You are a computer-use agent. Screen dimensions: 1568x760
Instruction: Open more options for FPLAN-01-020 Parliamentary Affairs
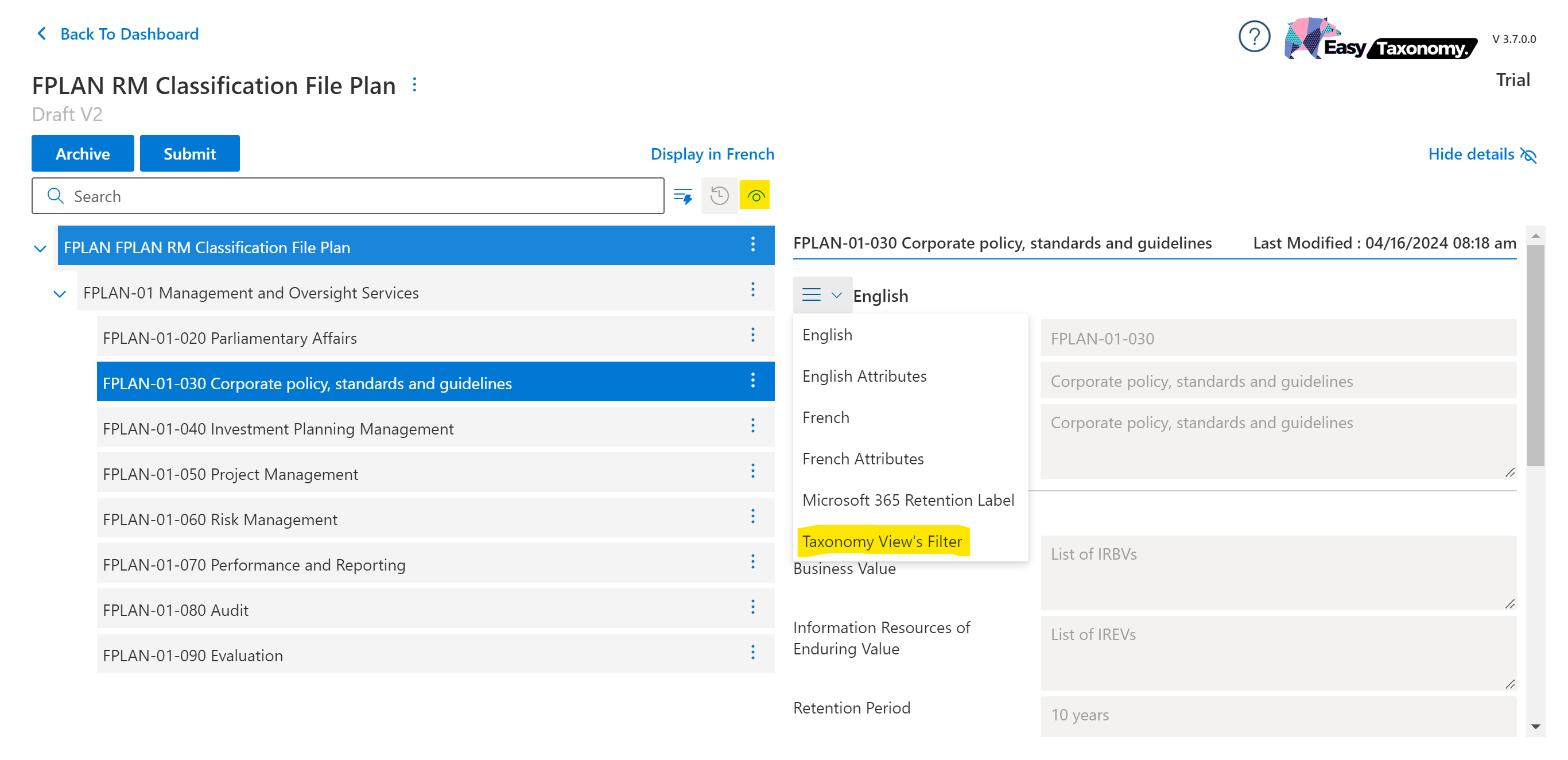752,335
